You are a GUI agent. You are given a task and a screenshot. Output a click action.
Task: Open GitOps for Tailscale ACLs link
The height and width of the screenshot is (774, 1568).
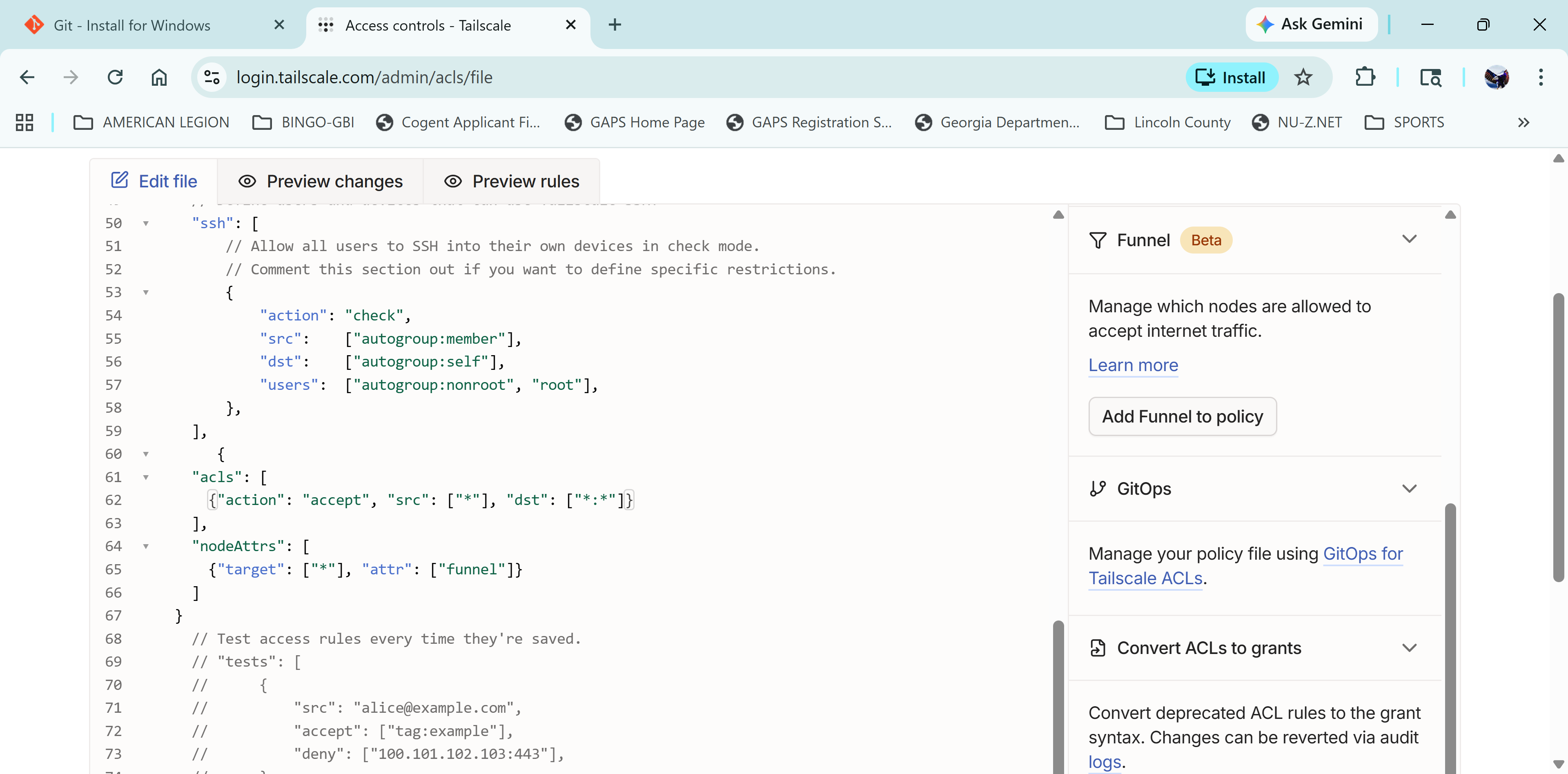click(x=1245, y=566)
